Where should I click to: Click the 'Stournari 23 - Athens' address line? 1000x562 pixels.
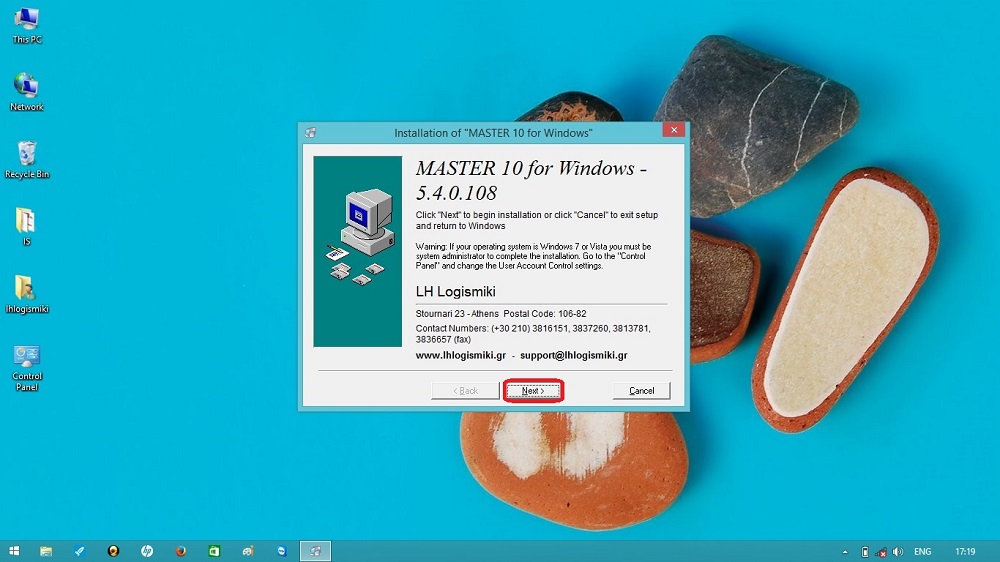tap(501, 314)
